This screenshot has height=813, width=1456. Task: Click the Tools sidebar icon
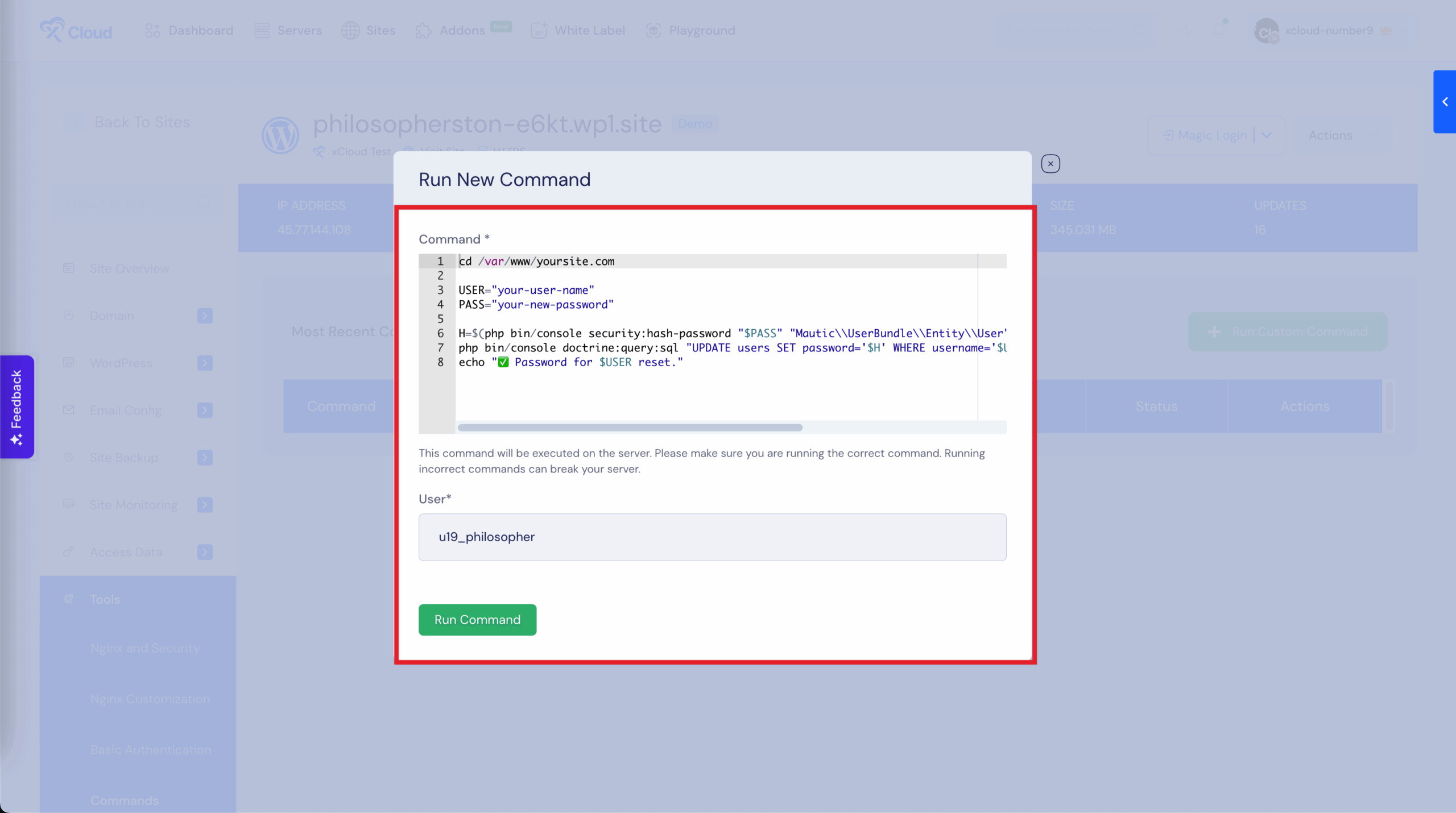(69, 599)
